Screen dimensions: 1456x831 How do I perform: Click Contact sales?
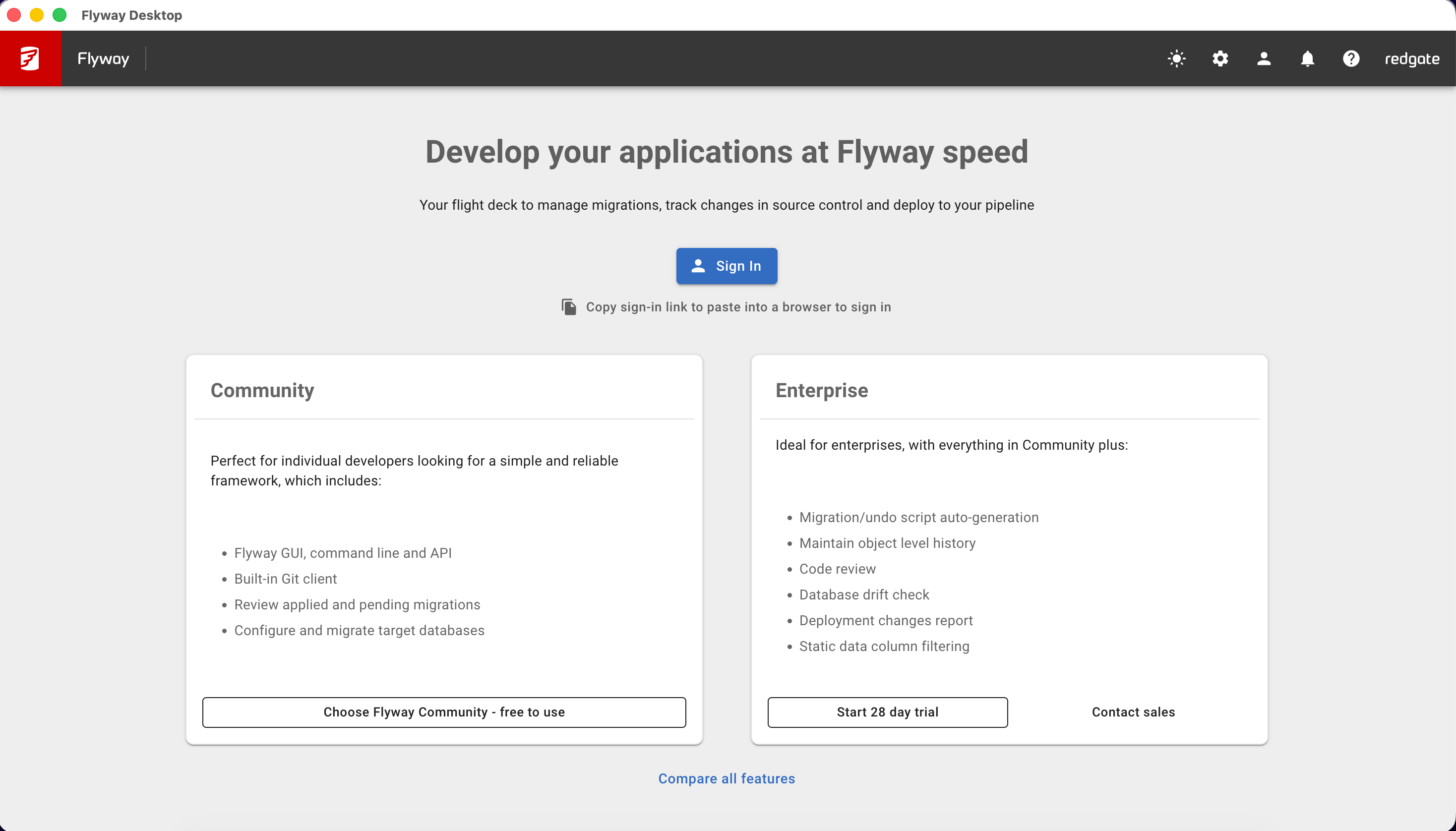1133,712
